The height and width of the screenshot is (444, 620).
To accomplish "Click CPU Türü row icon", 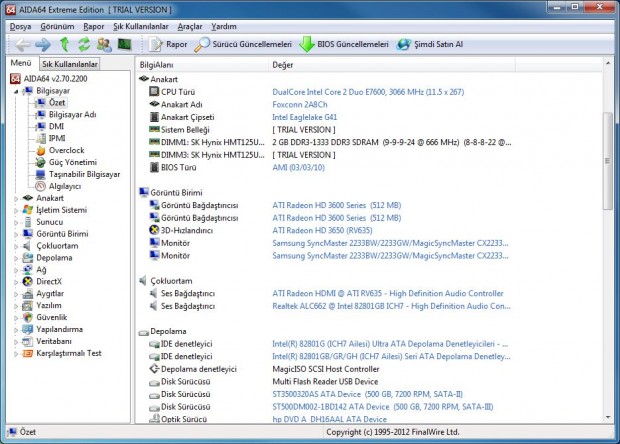I will (x=154, y=92).
